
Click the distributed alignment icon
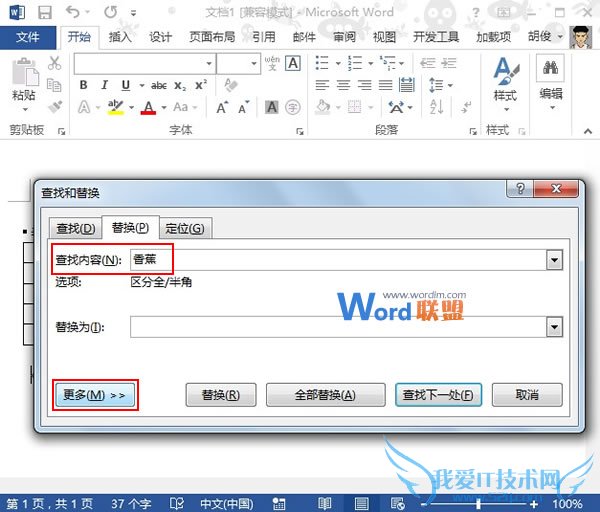[407, 85]
